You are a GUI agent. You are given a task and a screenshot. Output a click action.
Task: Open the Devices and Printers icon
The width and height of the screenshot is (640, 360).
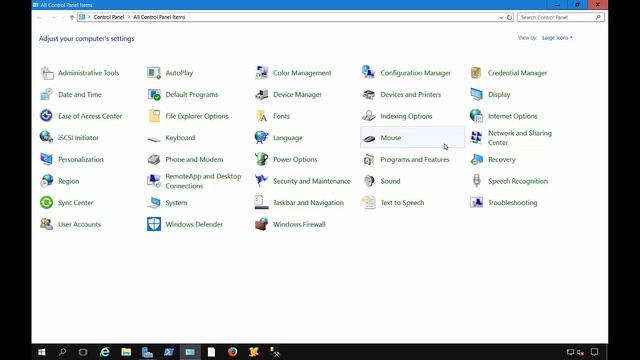tap(369, 95)
